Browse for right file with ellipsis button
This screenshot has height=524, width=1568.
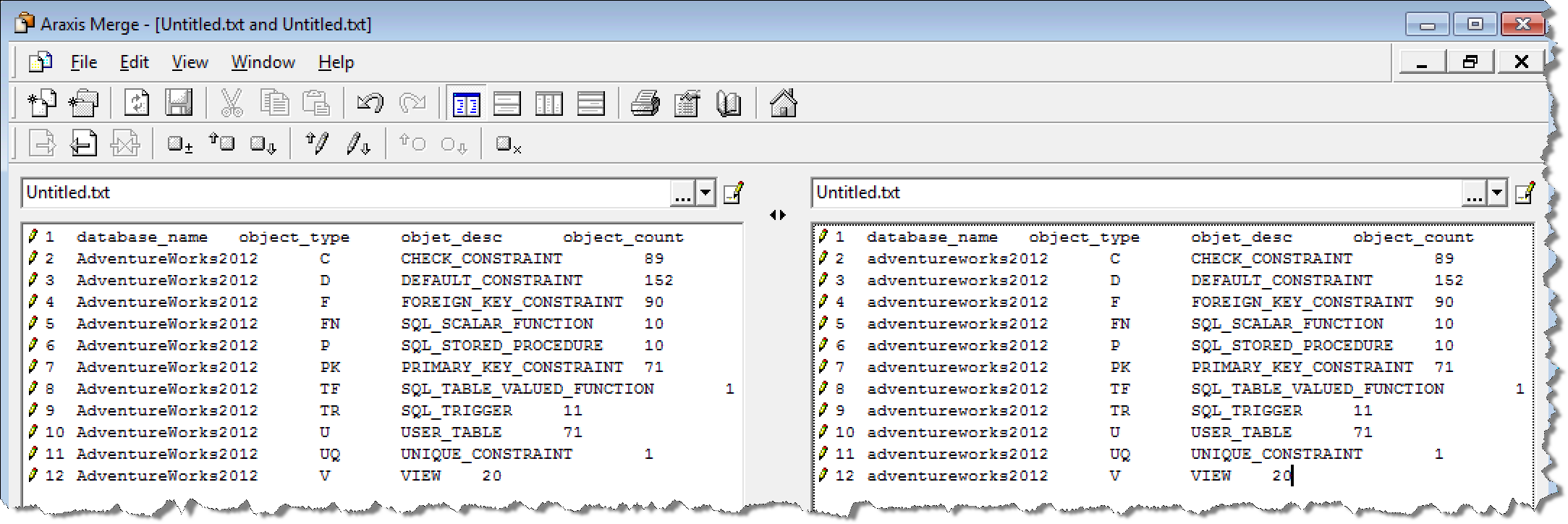[x=1473, y=194]
